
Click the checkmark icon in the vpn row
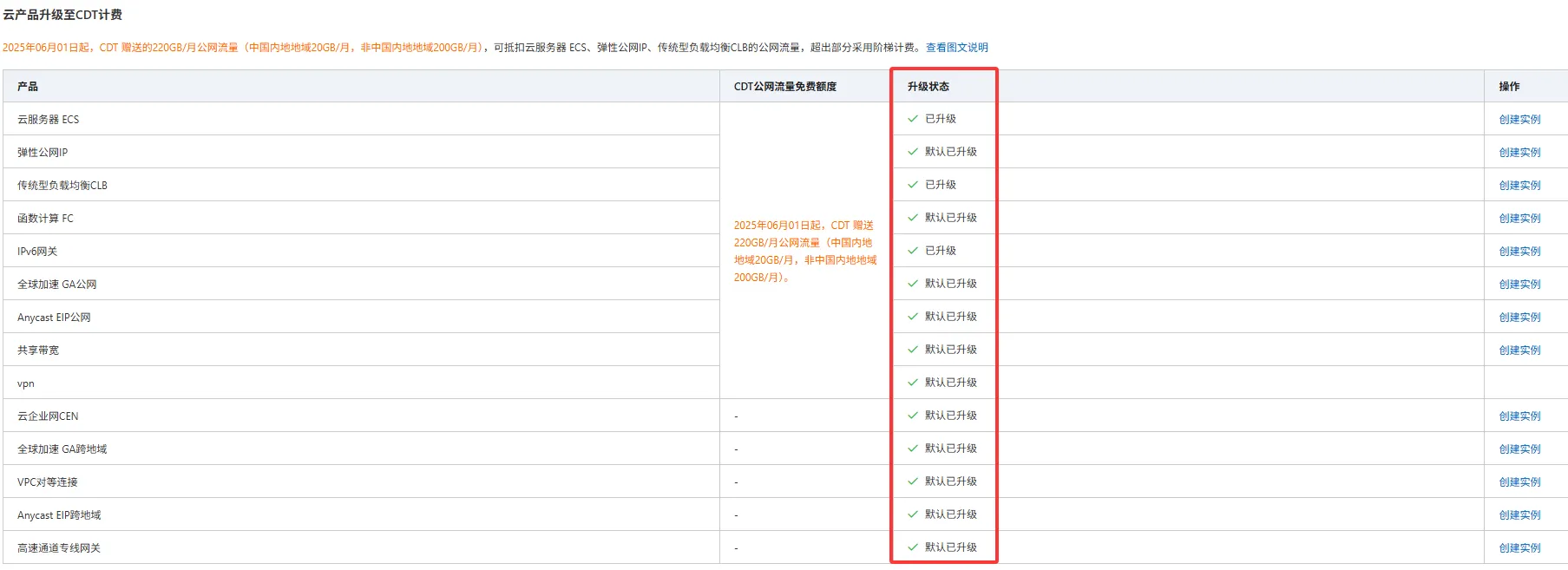click(912, 383)
